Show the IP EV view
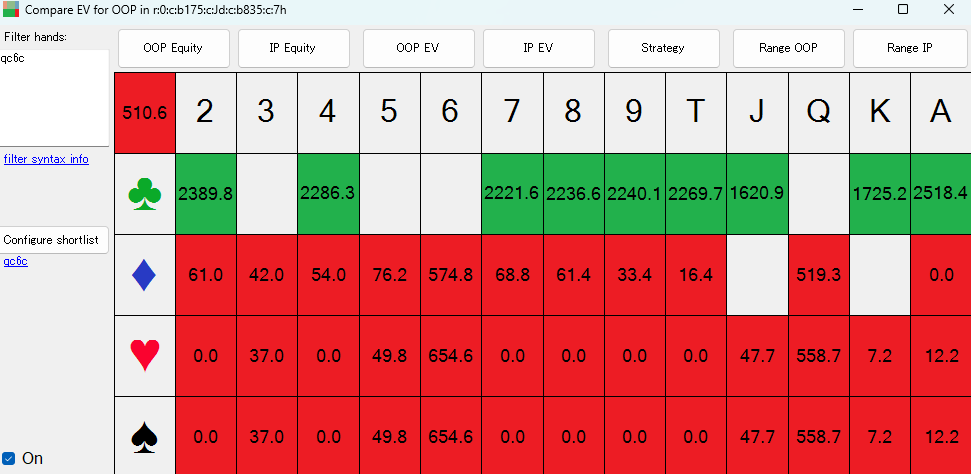Screen dimensions: 971x474 (538, 48)
